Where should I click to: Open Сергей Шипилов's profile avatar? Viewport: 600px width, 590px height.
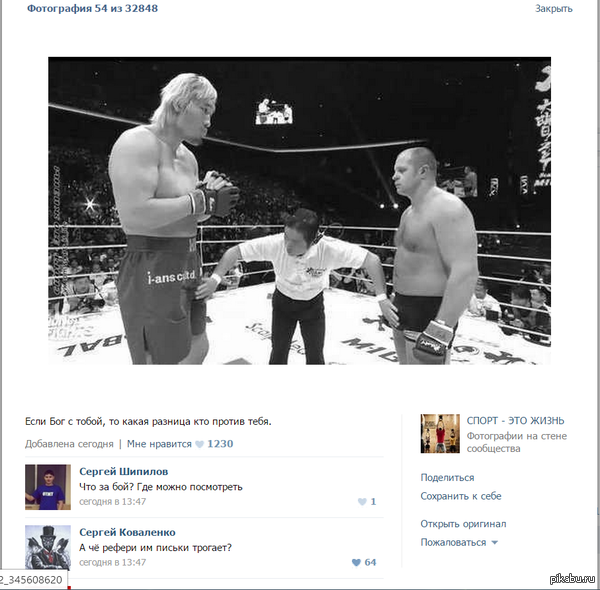click(x=48, y=487)
